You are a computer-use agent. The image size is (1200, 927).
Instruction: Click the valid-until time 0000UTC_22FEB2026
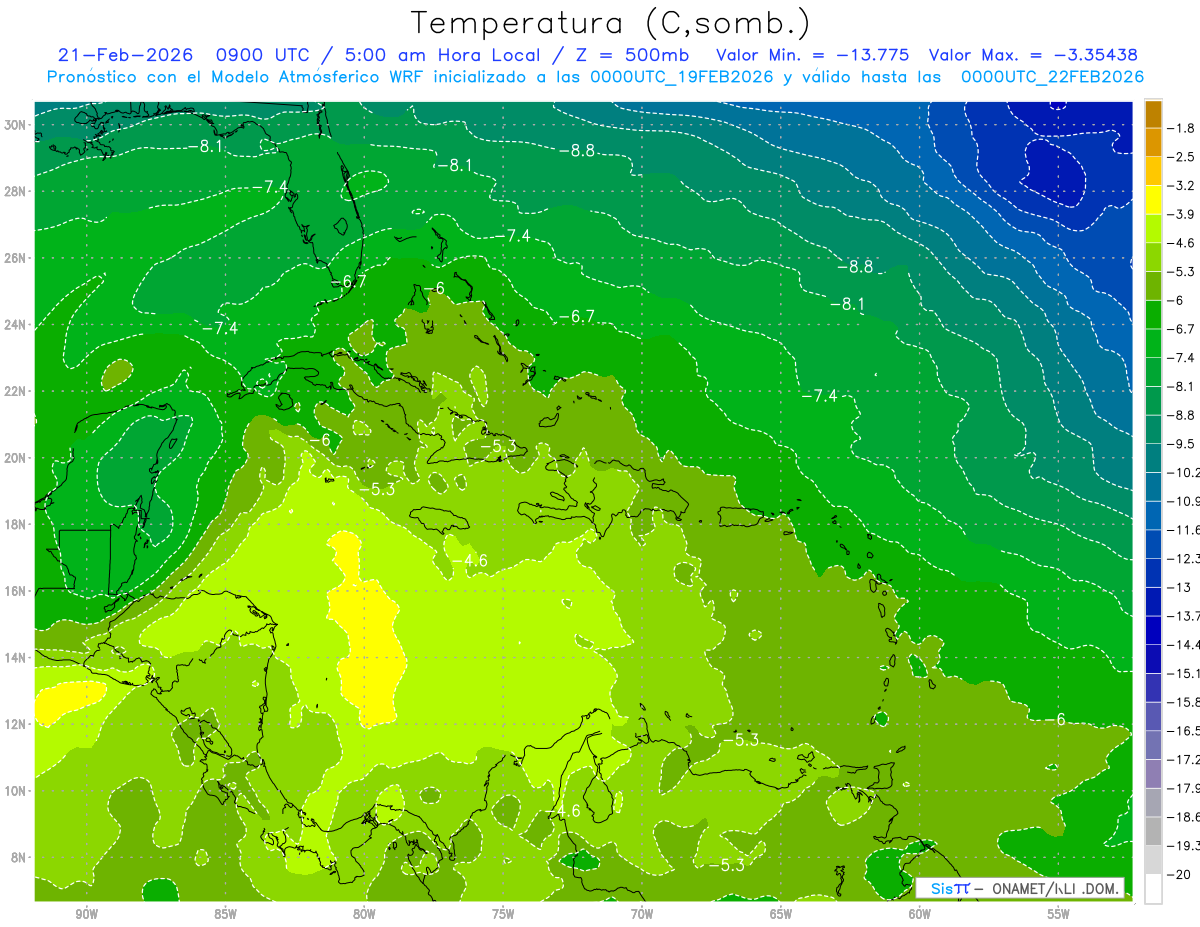pos(1052,77)
